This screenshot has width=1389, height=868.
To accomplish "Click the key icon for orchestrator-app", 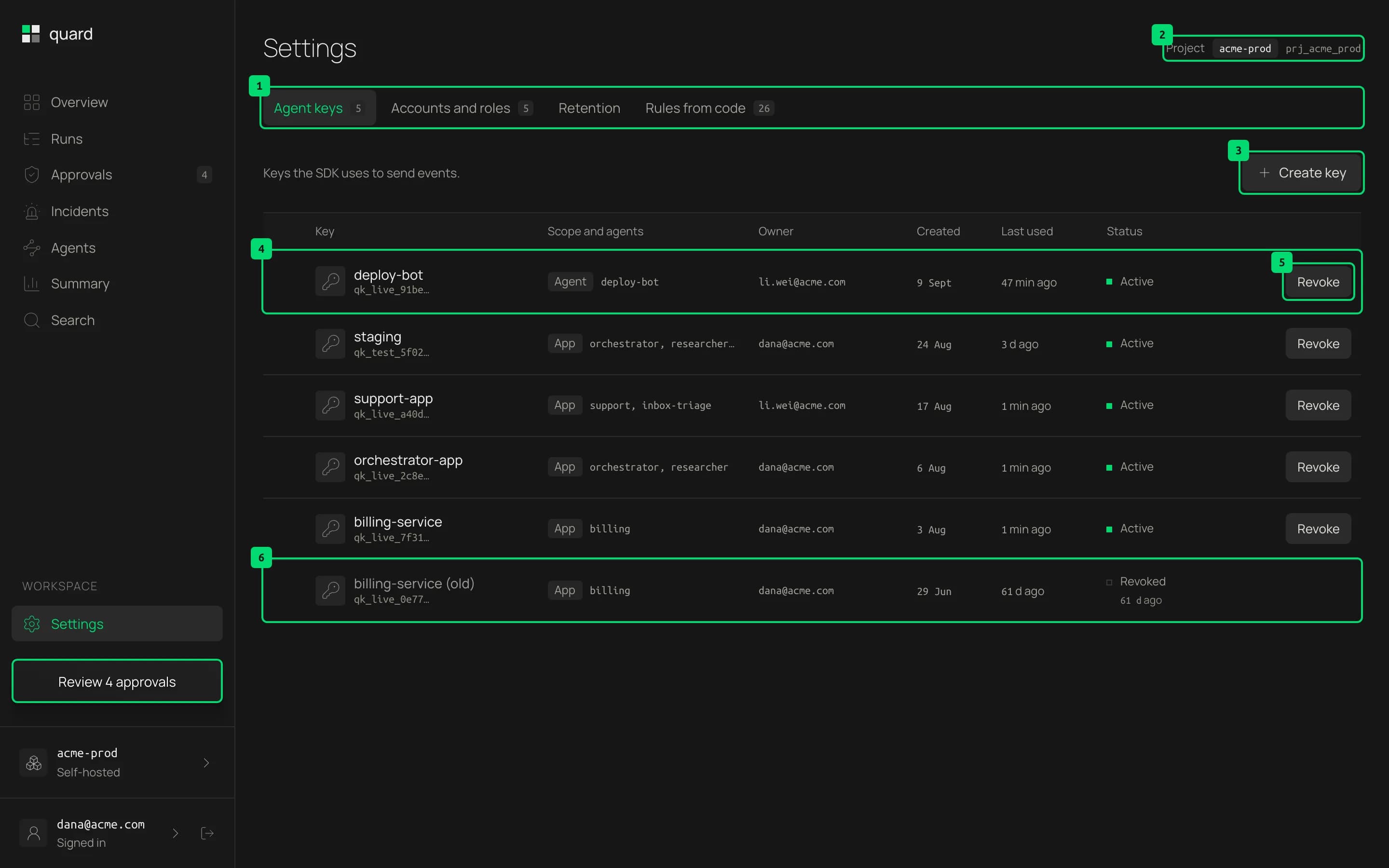I will (x=330, y=467).
